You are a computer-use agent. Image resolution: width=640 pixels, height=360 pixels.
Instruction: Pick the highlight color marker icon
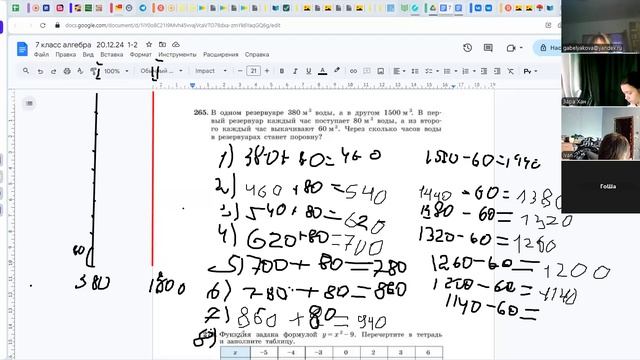click(337, 71)
